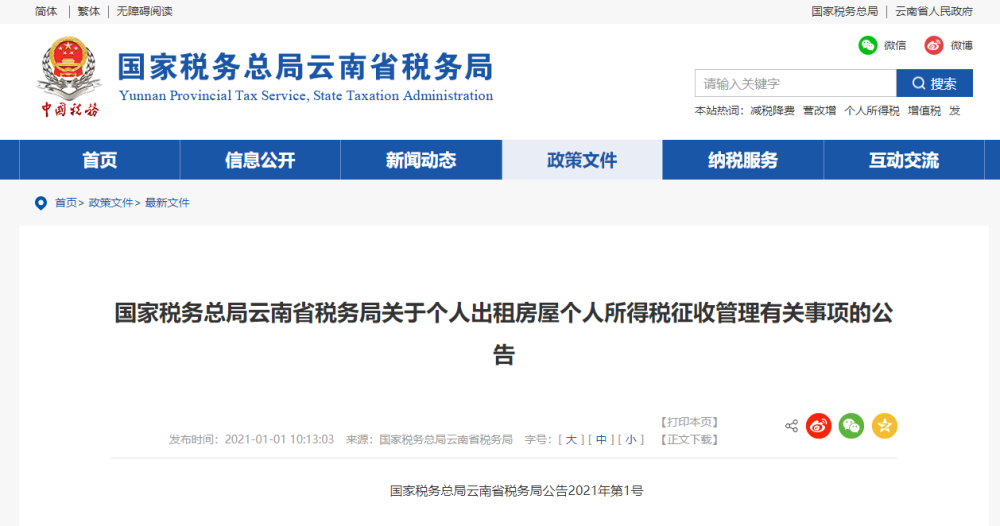
Task: Open the 首页 navigation tab
Action: click(99, 160)
